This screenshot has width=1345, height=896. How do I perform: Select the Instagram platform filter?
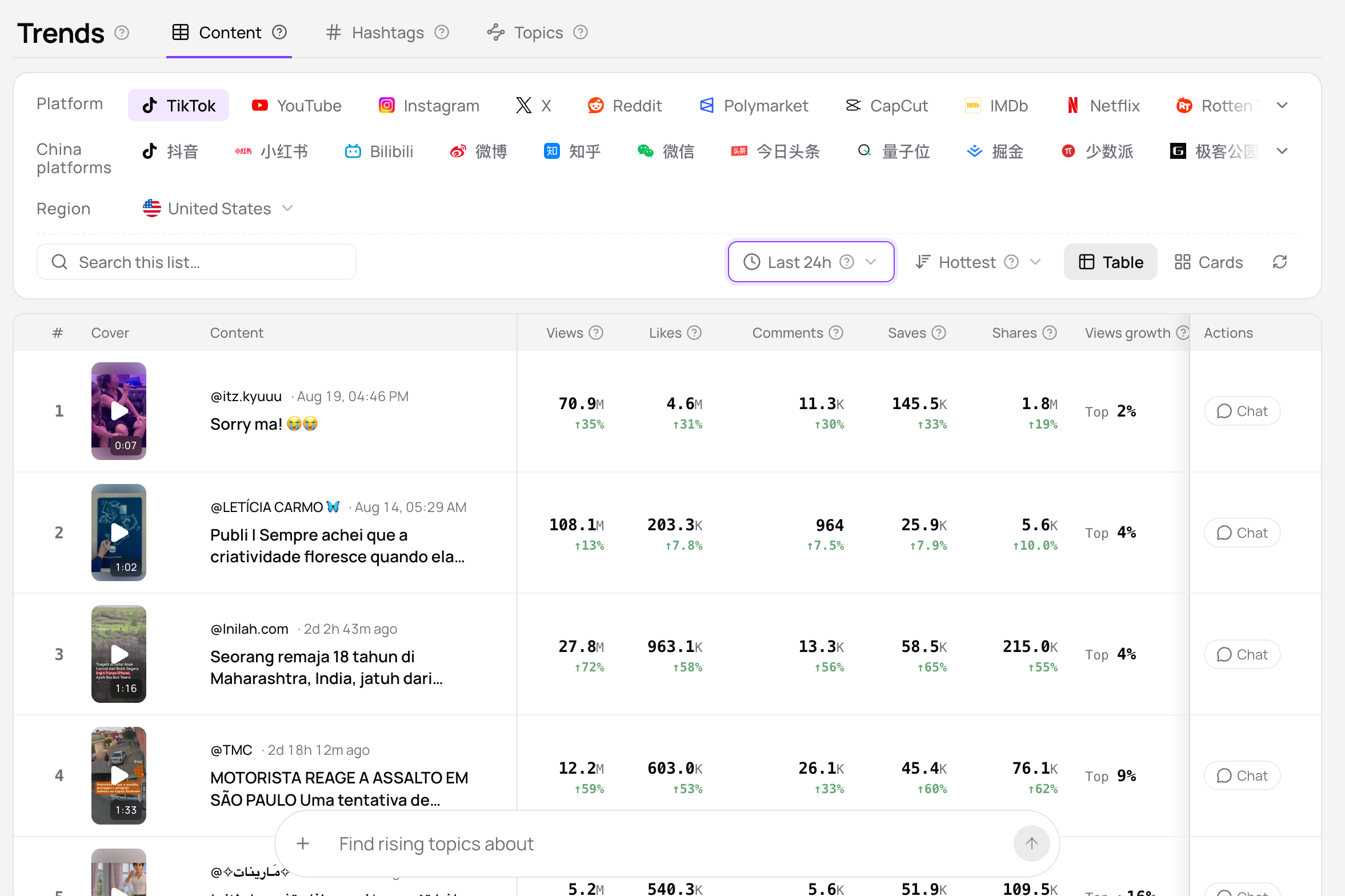[429, 106]
